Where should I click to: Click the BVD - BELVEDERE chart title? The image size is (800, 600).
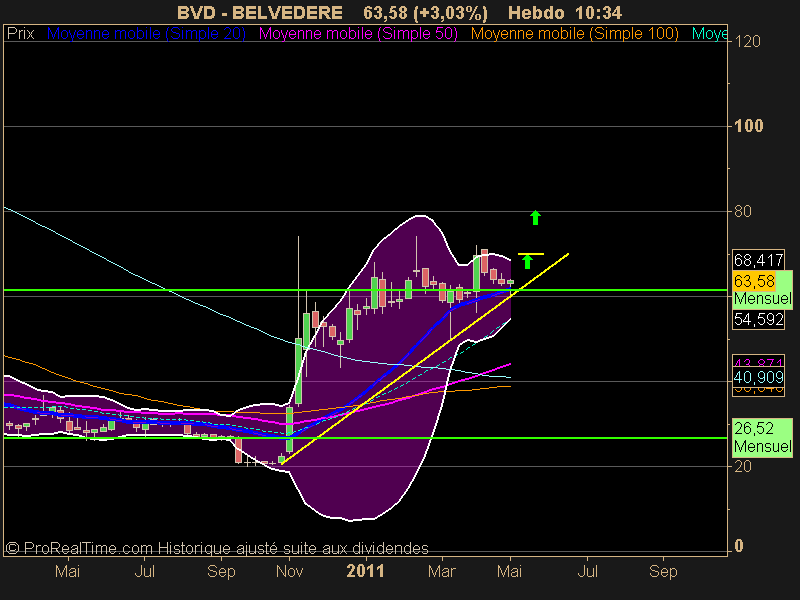(x=260, y=12)
